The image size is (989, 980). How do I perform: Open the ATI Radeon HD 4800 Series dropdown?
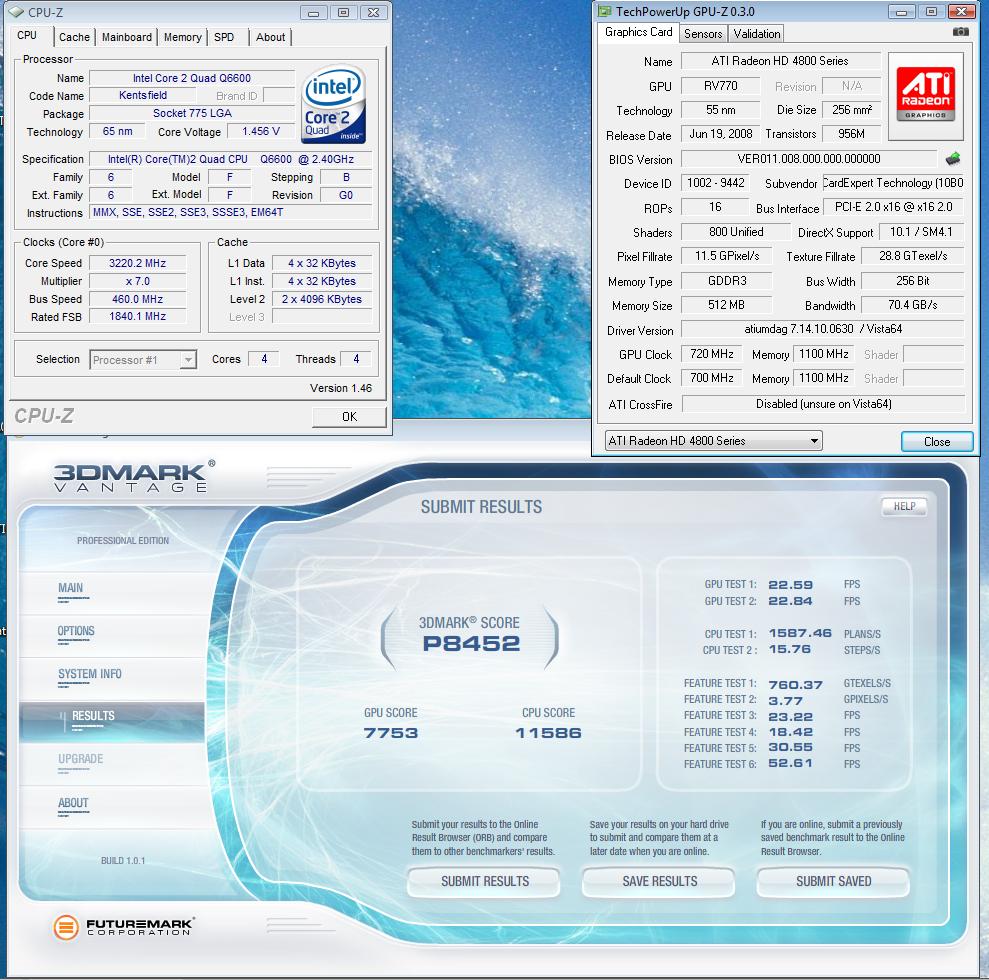coord(713,440)
